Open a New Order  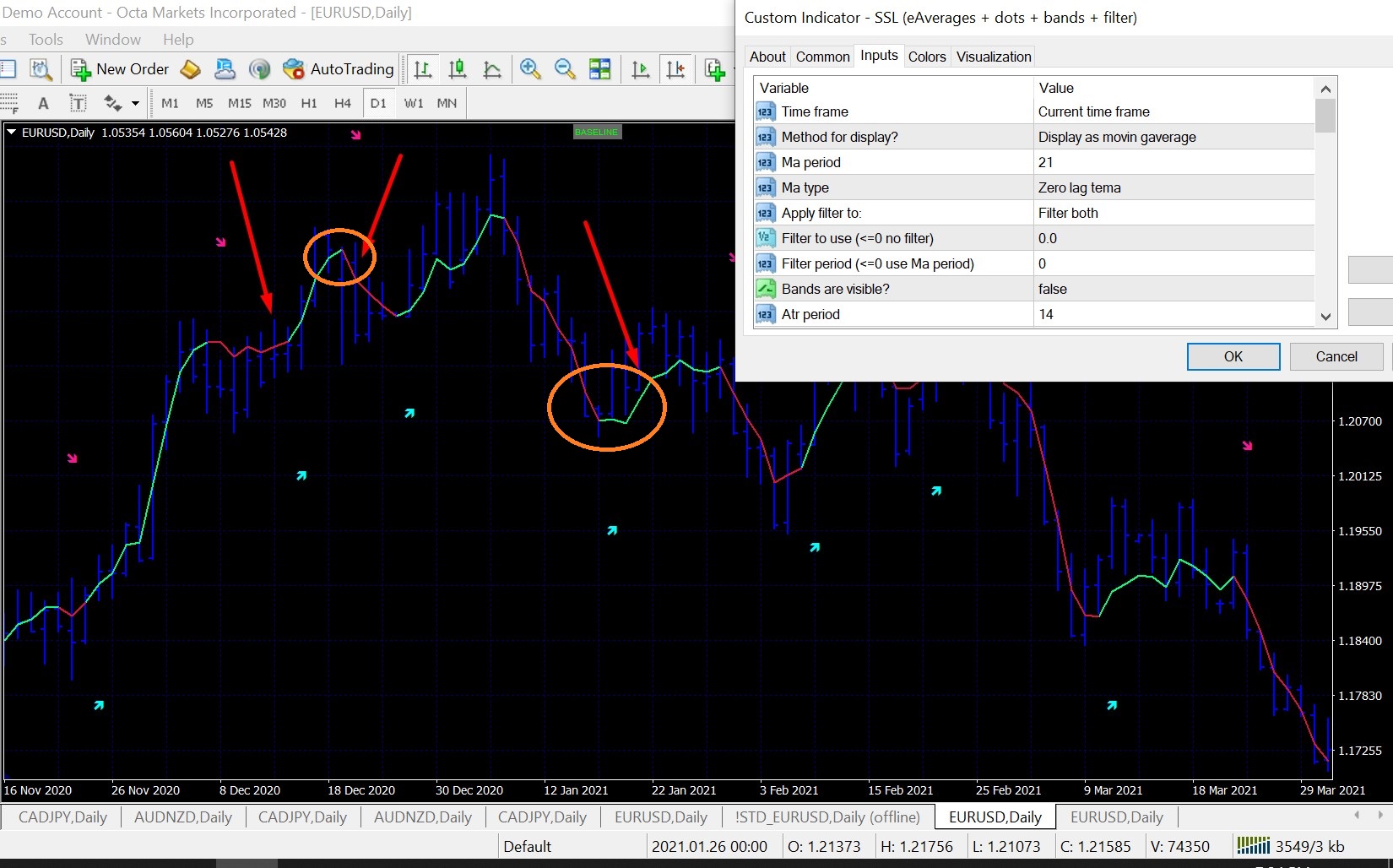[x=120, y=68]
